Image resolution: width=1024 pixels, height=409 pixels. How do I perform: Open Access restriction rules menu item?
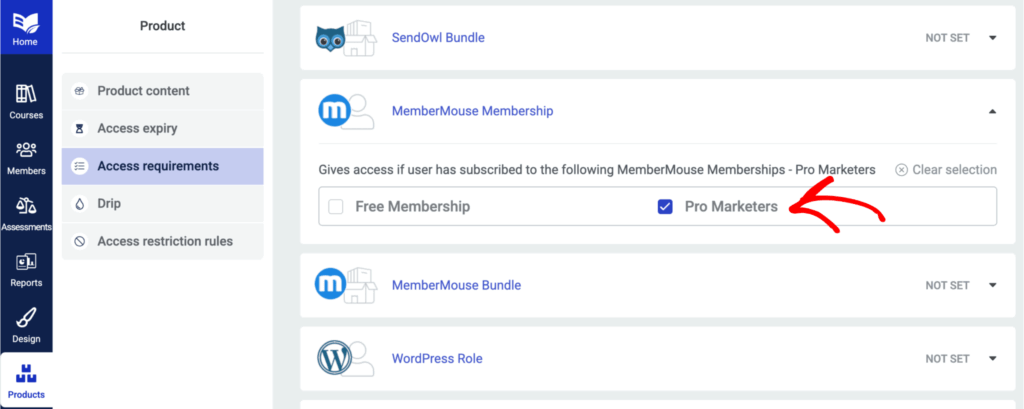[x=164, y=241]
